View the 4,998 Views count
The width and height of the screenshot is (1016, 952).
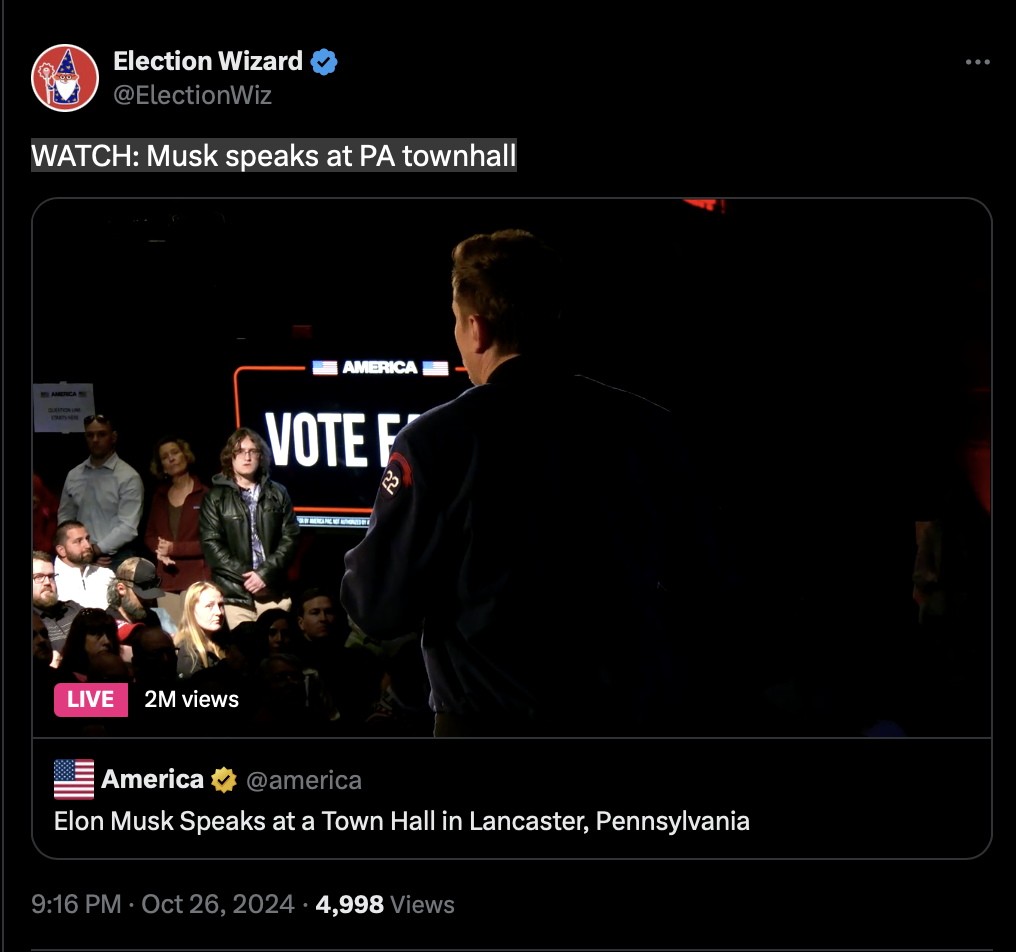[x=385, y=904]
